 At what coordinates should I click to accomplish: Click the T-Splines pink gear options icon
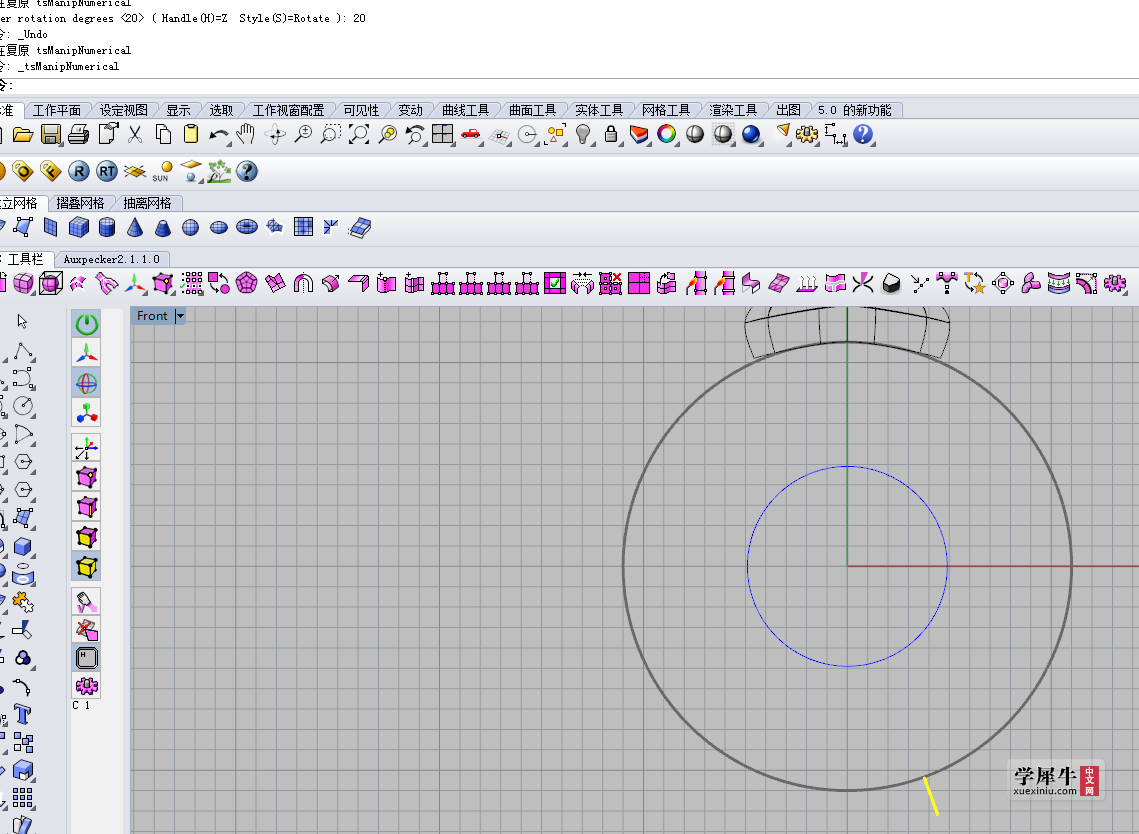(x=1115, y=283)
